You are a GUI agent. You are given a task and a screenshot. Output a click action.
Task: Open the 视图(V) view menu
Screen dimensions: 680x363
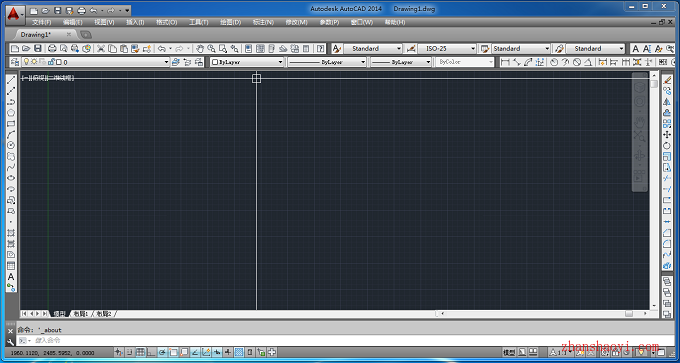point(105,22)
